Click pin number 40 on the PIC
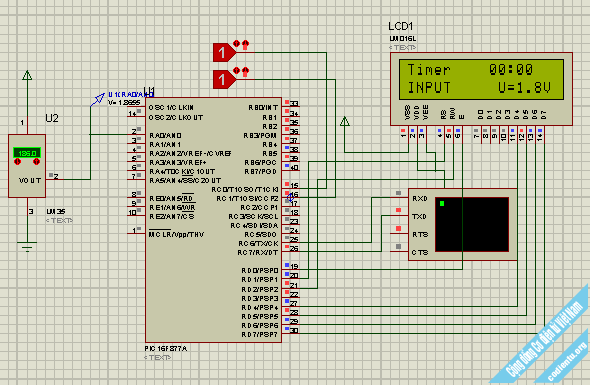 click(x=294, y=168)
